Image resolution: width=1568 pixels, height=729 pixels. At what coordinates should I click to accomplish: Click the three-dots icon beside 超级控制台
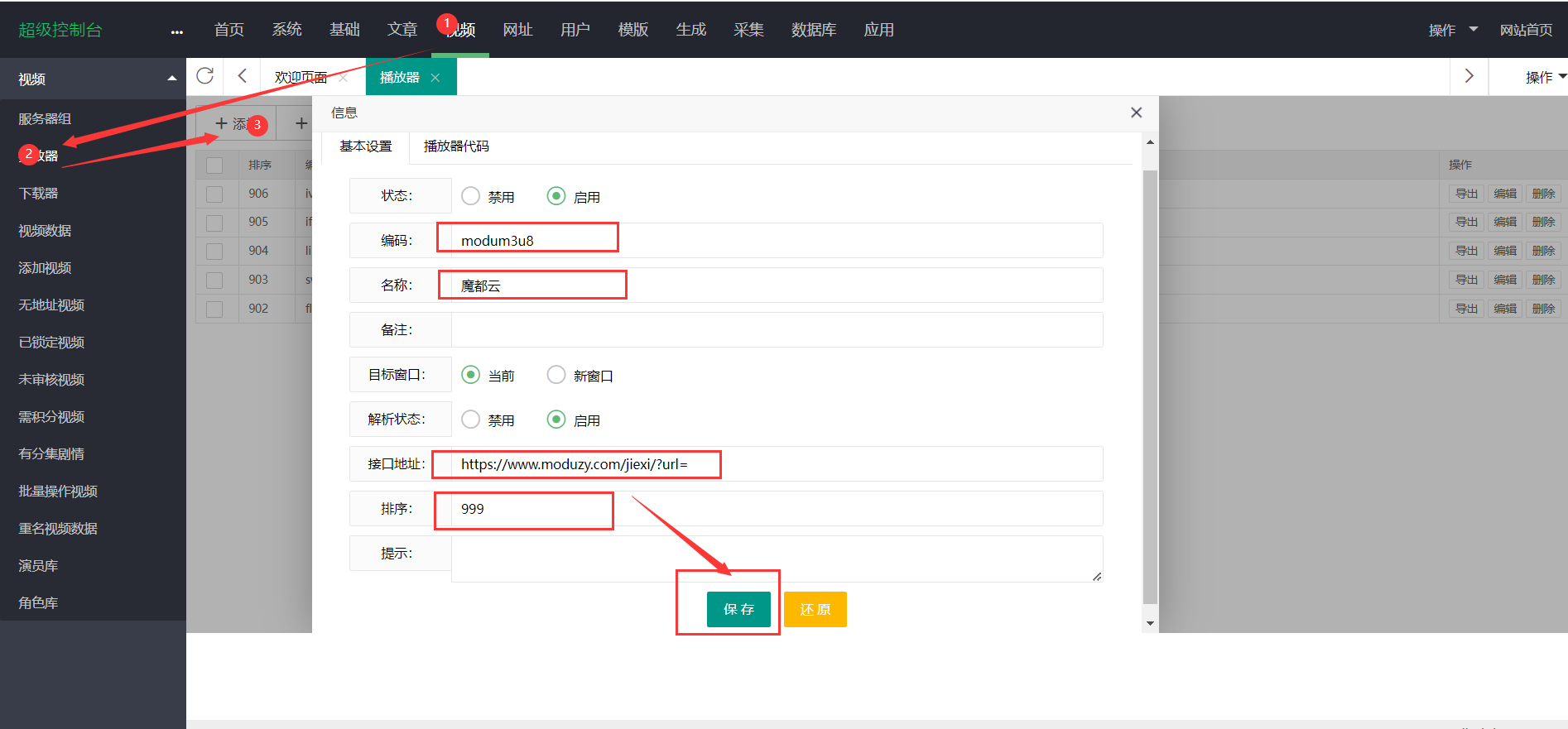176,31
